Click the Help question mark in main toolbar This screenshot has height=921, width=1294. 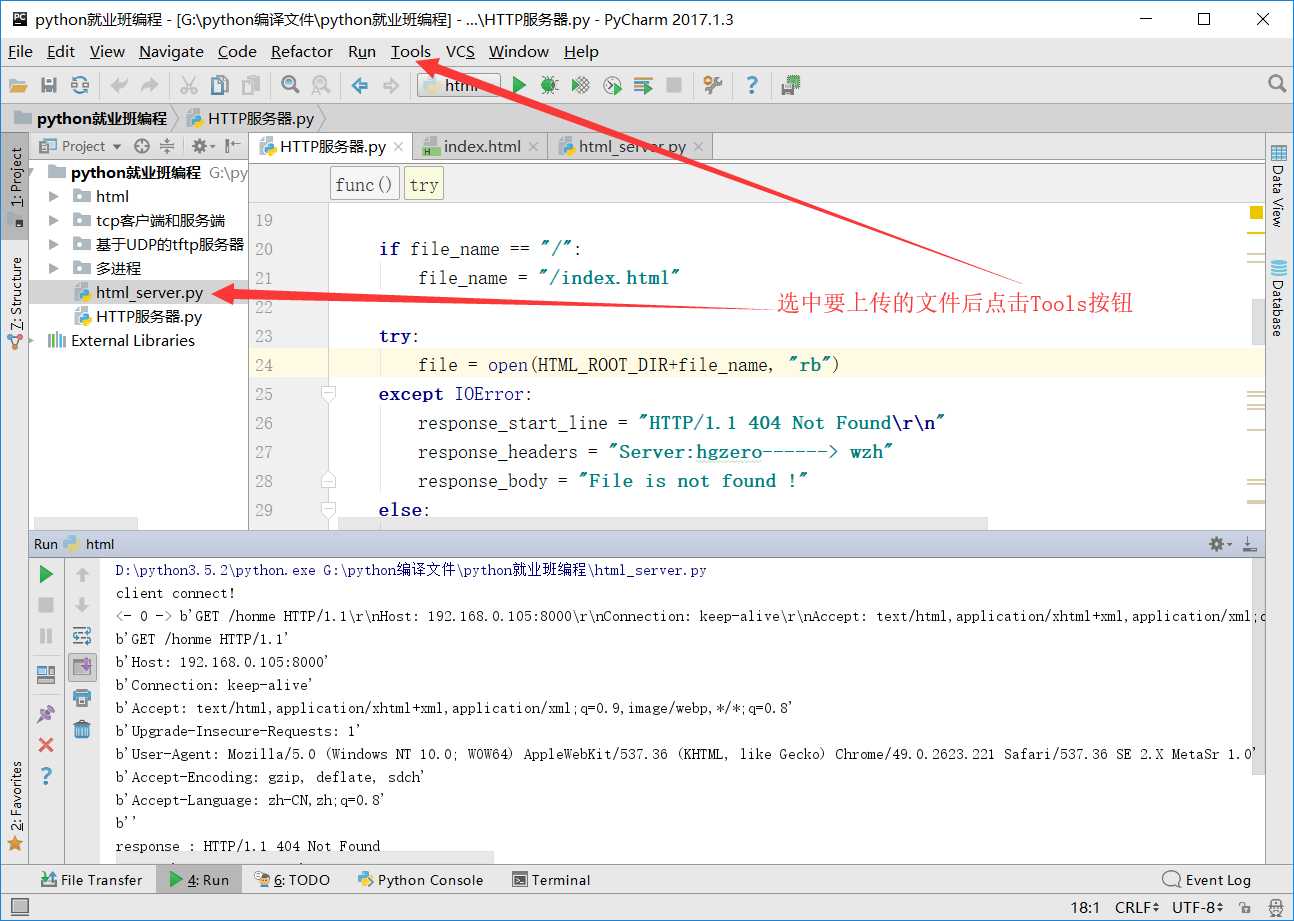tap(752, 86)
